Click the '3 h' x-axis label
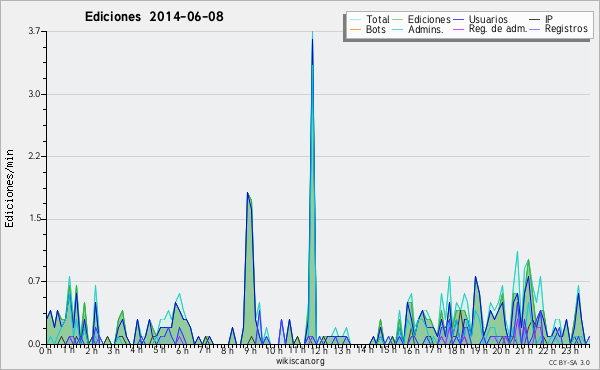 point(113,351)
